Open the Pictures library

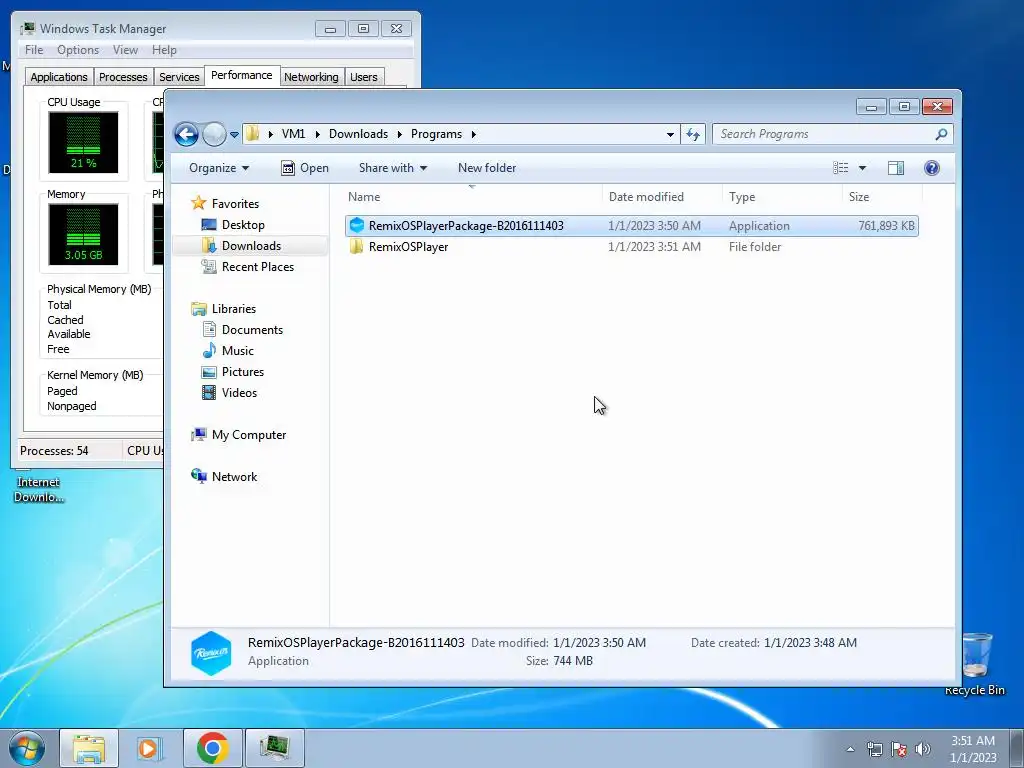243,372
